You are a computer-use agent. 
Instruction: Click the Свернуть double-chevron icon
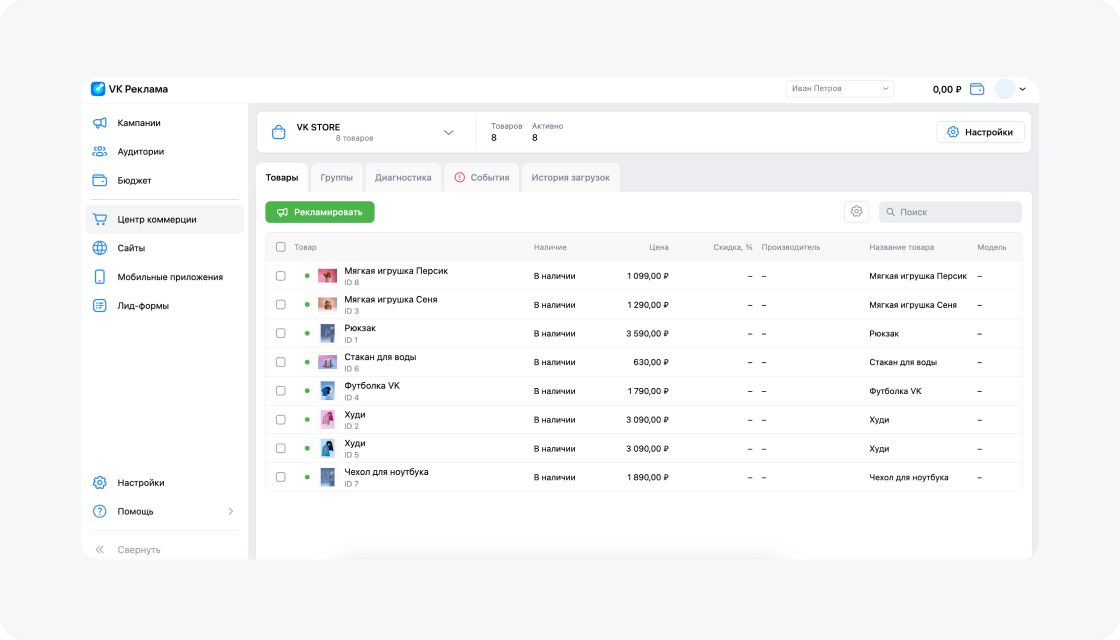coord(100,549)
